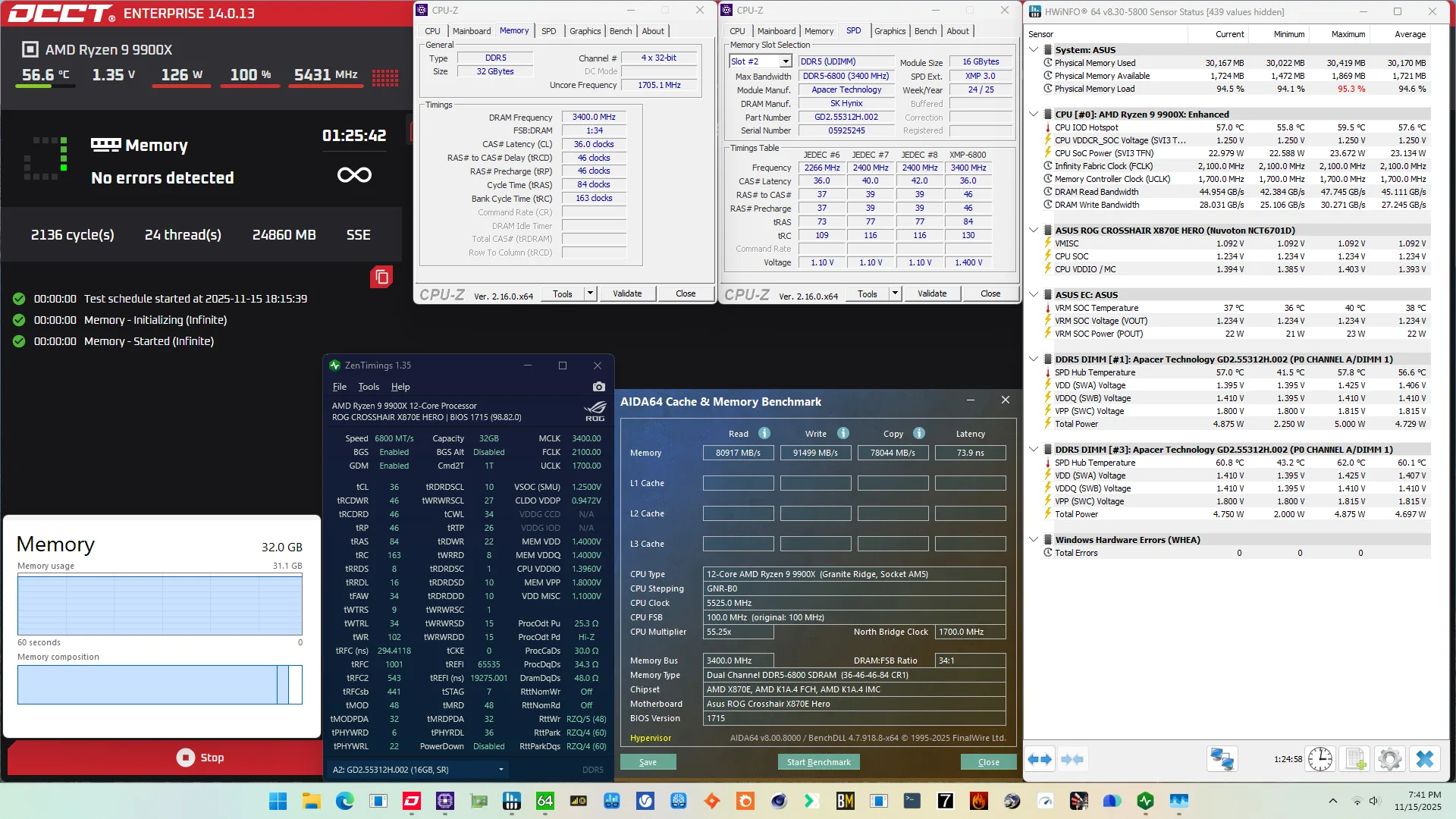Open HWiNFO remote monitoring icon
The height and width of the screenshot is (819, 1456).
pos(1221,758)
